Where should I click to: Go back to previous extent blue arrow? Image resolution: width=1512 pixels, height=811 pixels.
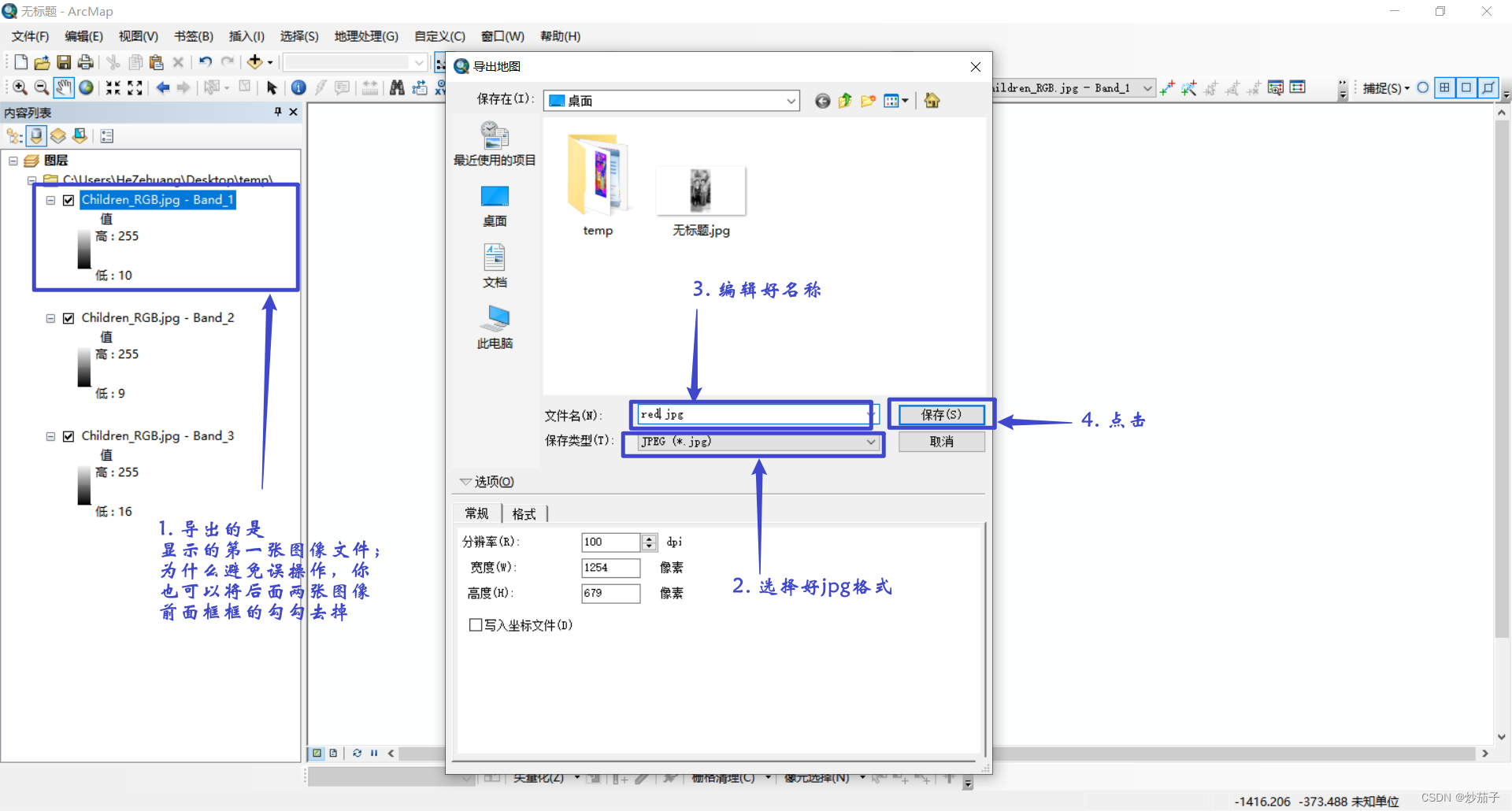pyautogui.click(x=163, y=87)
